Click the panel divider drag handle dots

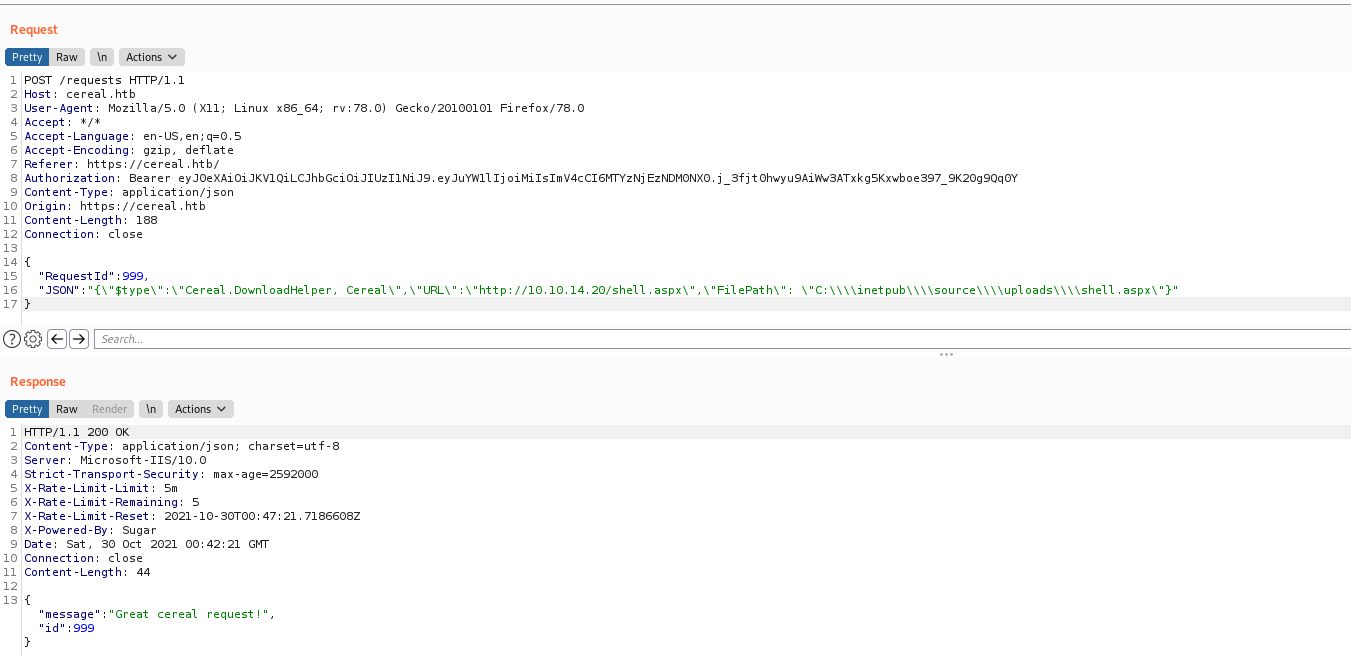coord(946,355)
